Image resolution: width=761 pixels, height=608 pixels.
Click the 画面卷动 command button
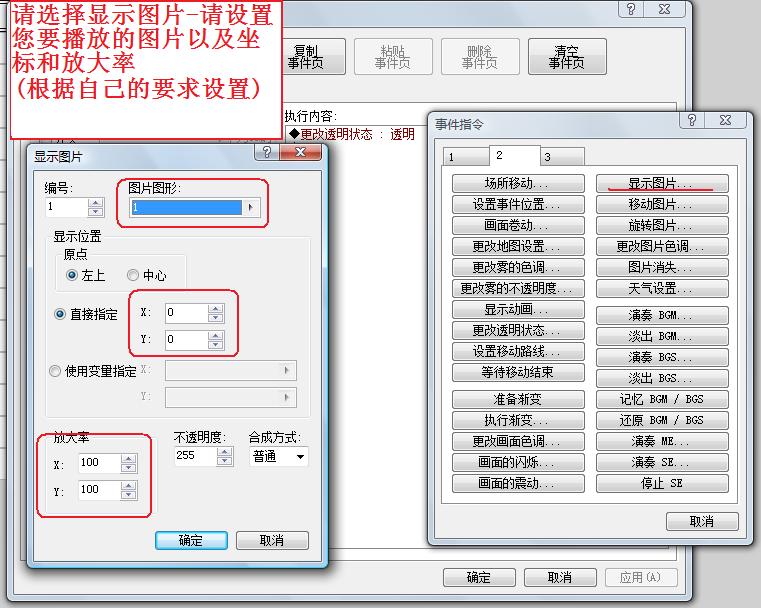click(x=518, y=225)
